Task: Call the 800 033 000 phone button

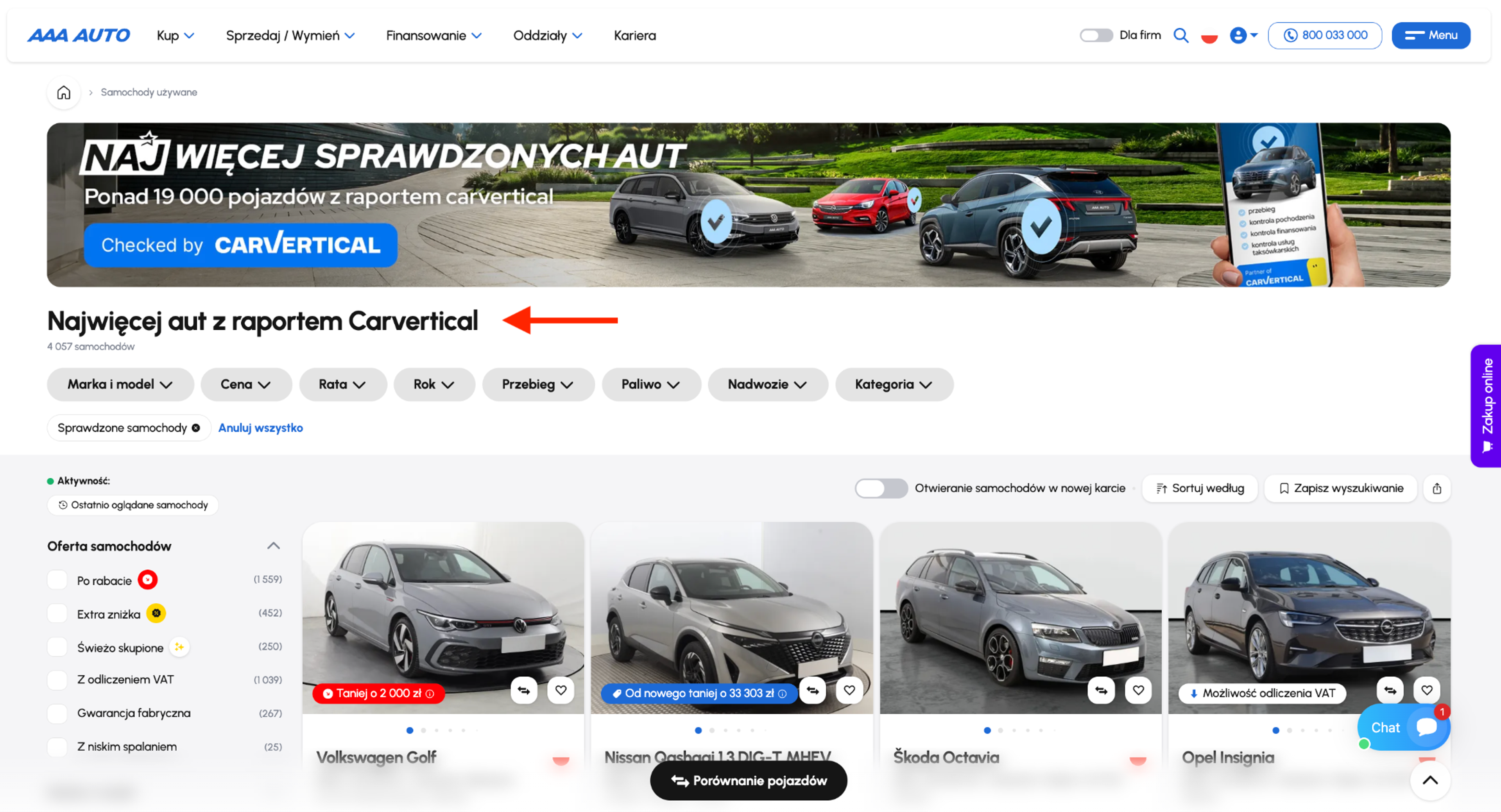Action: point(1324,36)
